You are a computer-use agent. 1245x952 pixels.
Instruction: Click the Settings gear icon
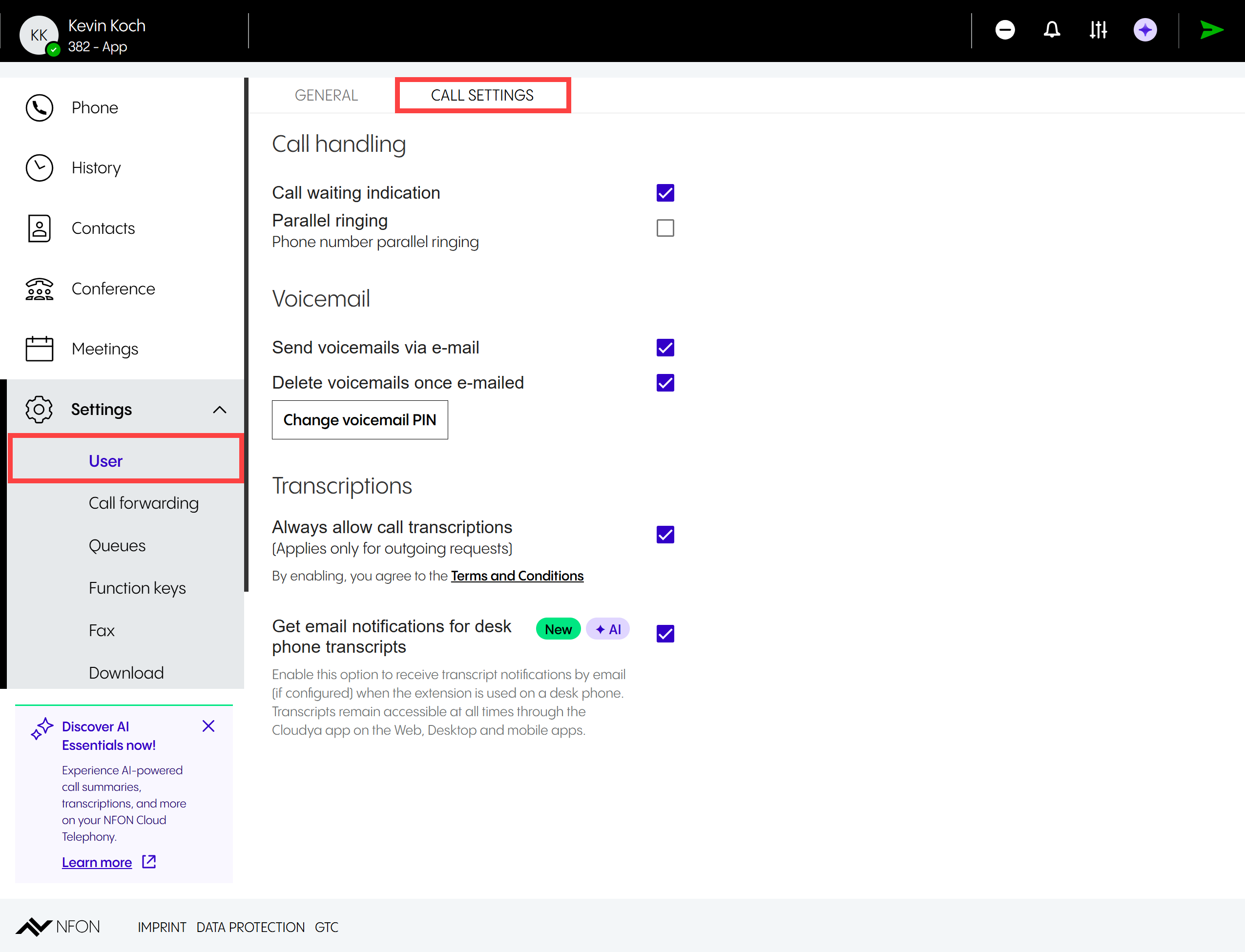pos(39,409)
